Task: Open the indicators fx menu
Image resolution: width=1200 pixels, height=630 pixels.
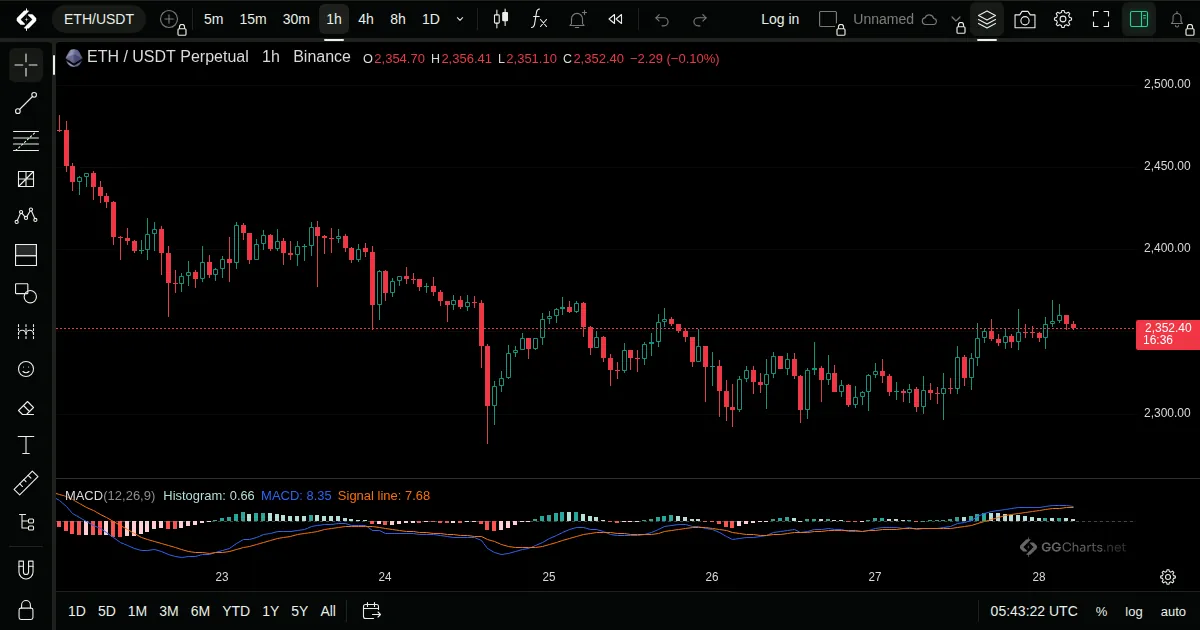Action: pos(539,19)
